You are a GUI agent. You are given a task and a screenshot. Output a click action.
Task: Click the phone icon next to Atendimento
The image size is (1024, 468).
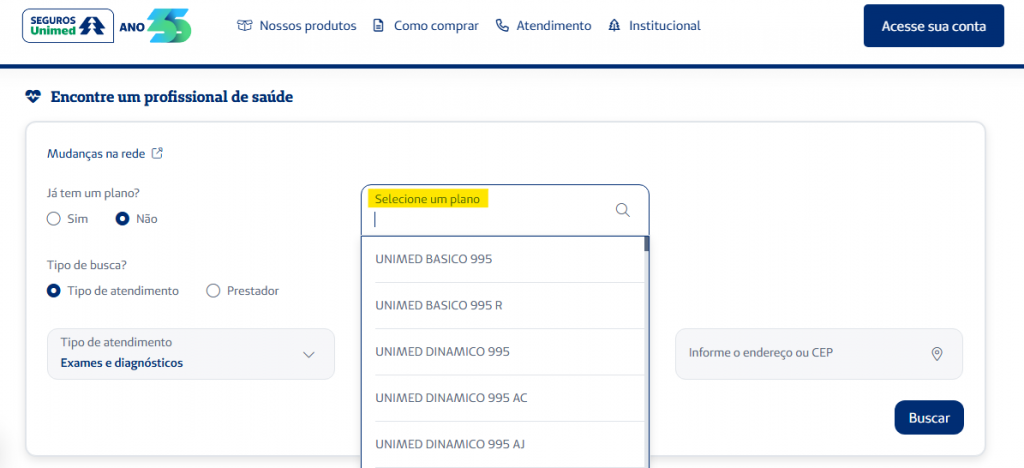[x=502, y=26]
